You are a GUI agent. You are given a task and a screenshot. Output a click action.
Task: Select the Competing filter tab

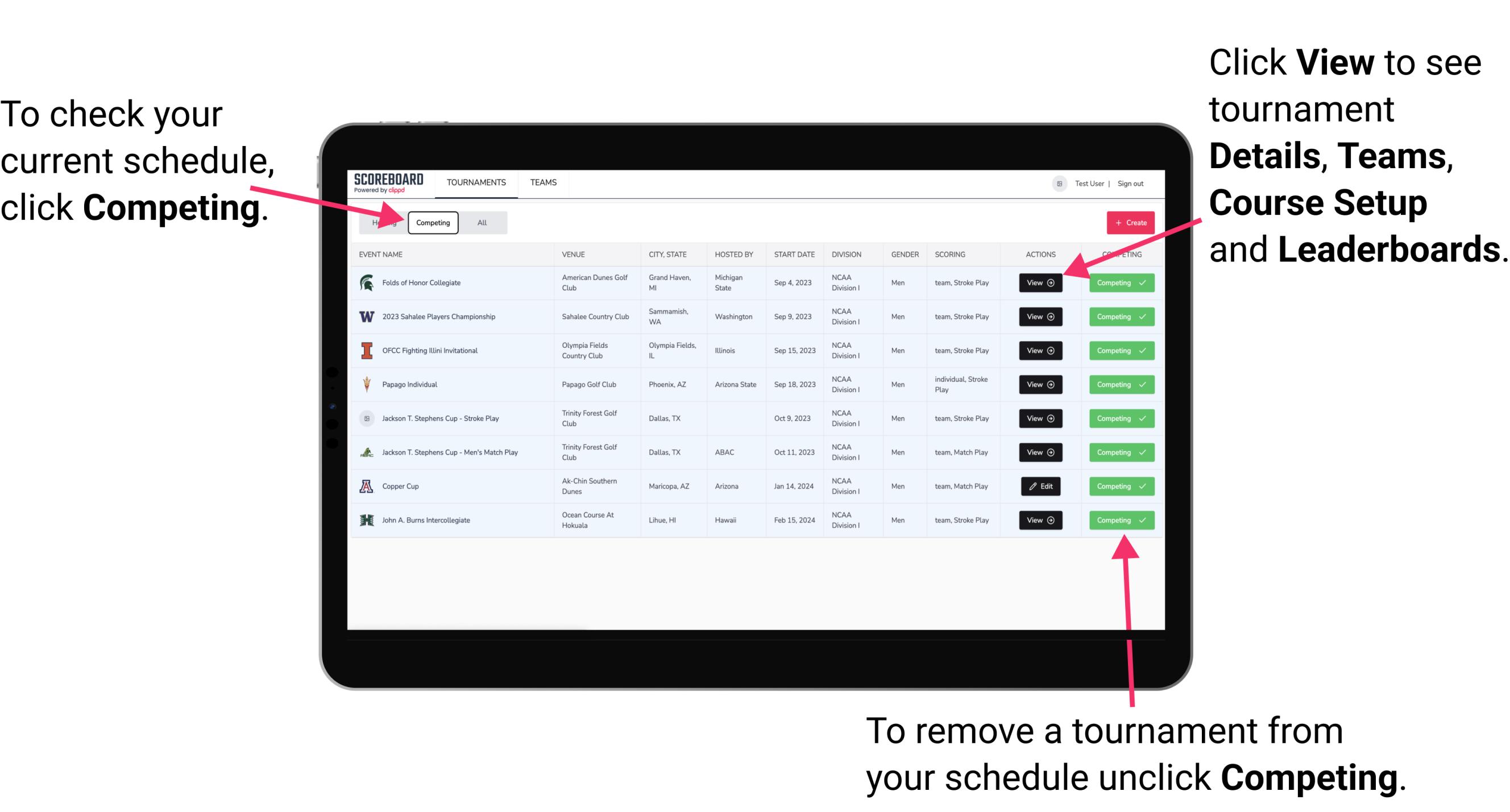pos(432,222)
